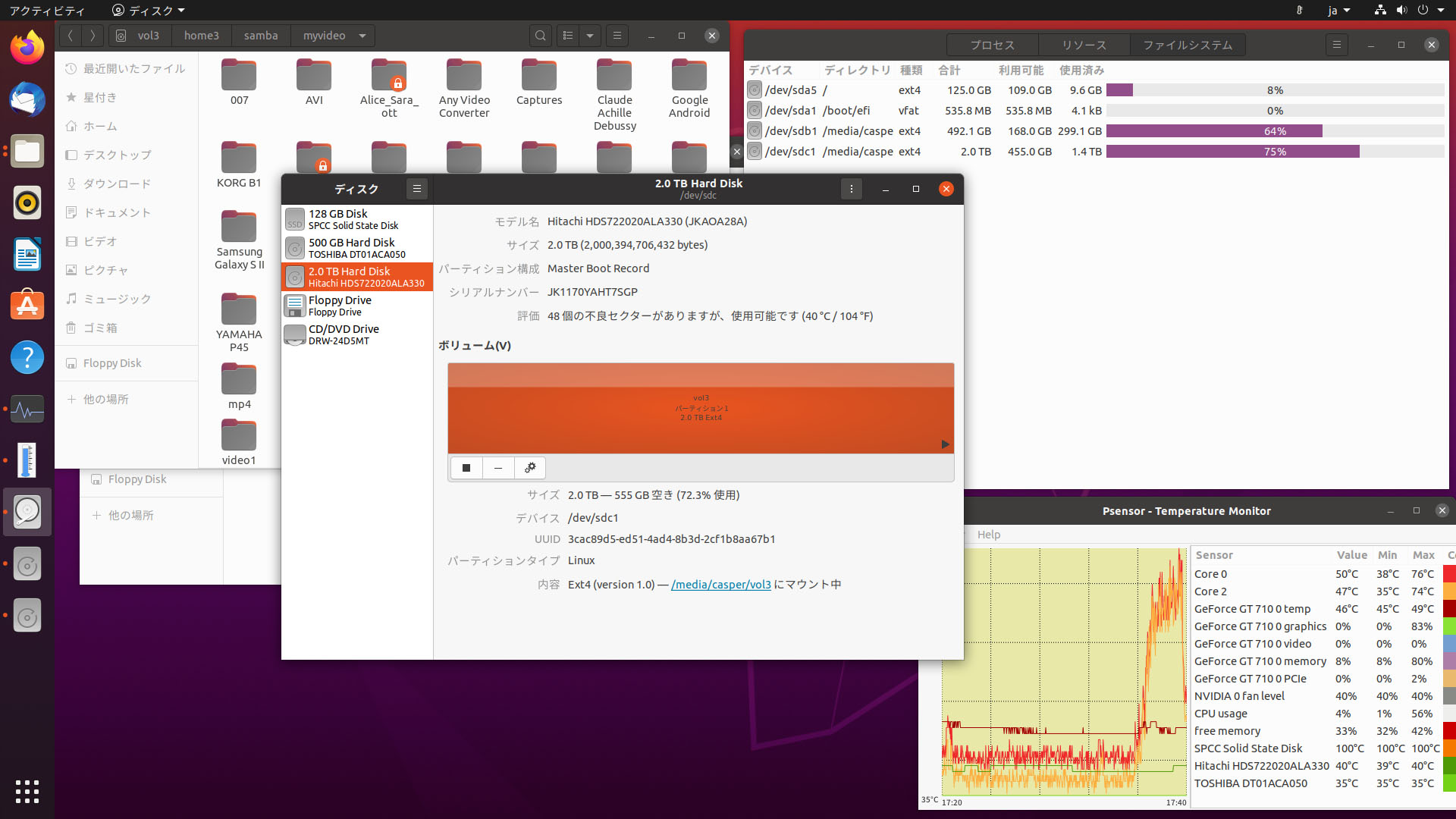Open the /media/casper/vol3 mount point link

click(720, 585)
